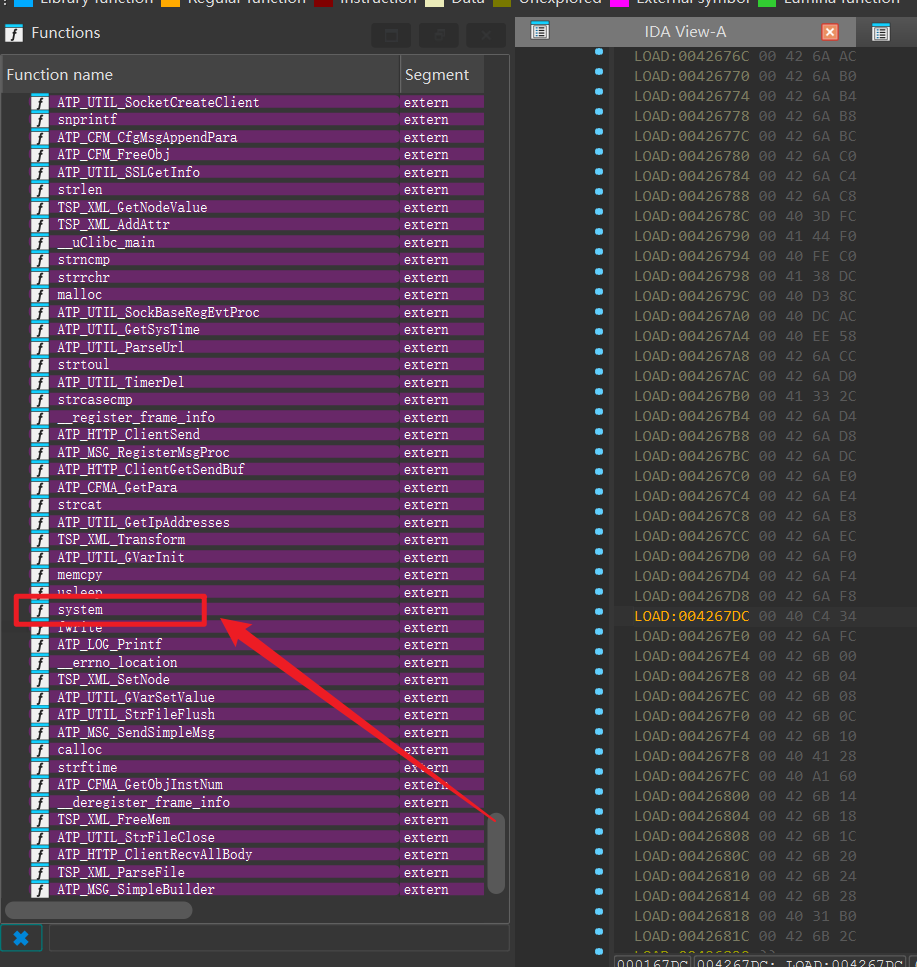Select TSP_XML_ParseFile in function list

tap(120, 872)
